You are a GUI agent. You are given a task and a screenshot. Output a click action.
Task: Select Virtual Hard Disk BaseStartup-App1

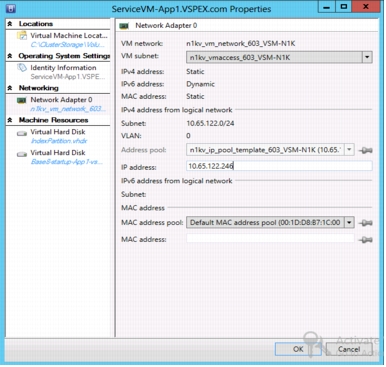[58, 157]
